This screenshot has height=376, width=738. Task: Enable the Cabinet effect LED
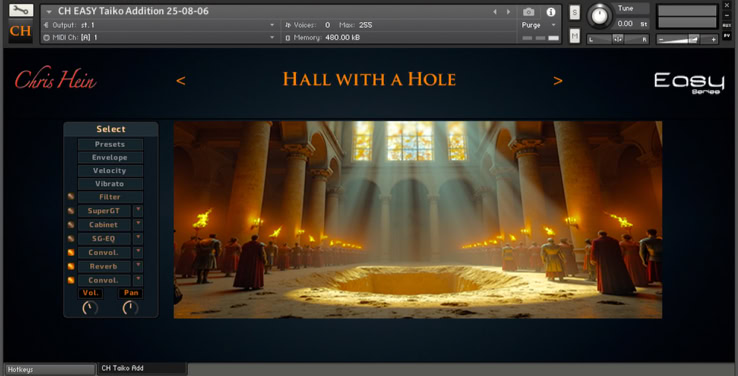tap(71, 224)
